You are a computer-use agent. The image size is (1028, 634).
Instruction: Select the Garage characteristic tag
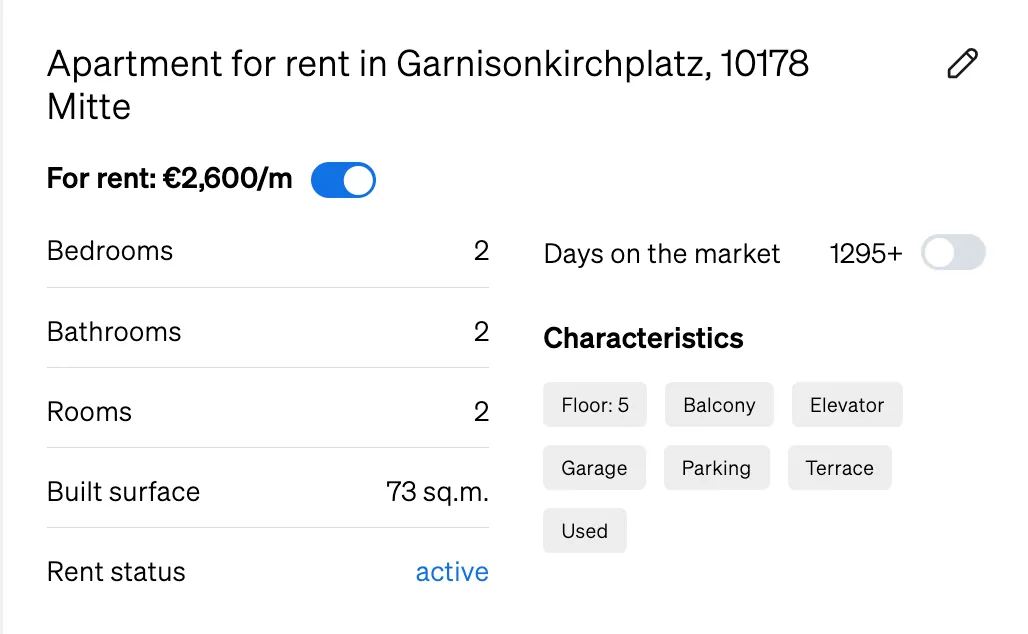pos(594,467)
